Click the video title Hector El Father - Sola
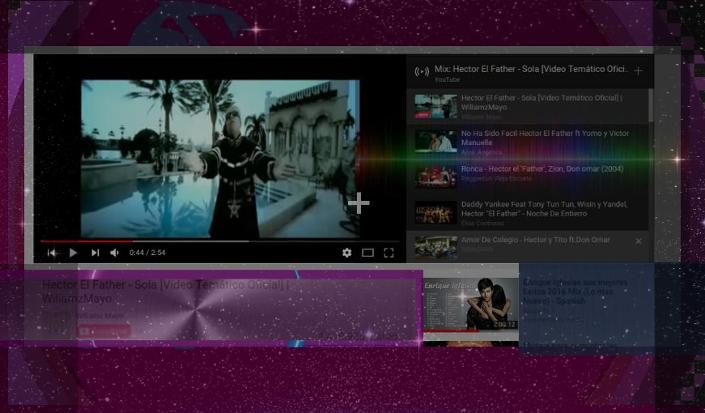The image size is (705, 413). tap(165, 291)
